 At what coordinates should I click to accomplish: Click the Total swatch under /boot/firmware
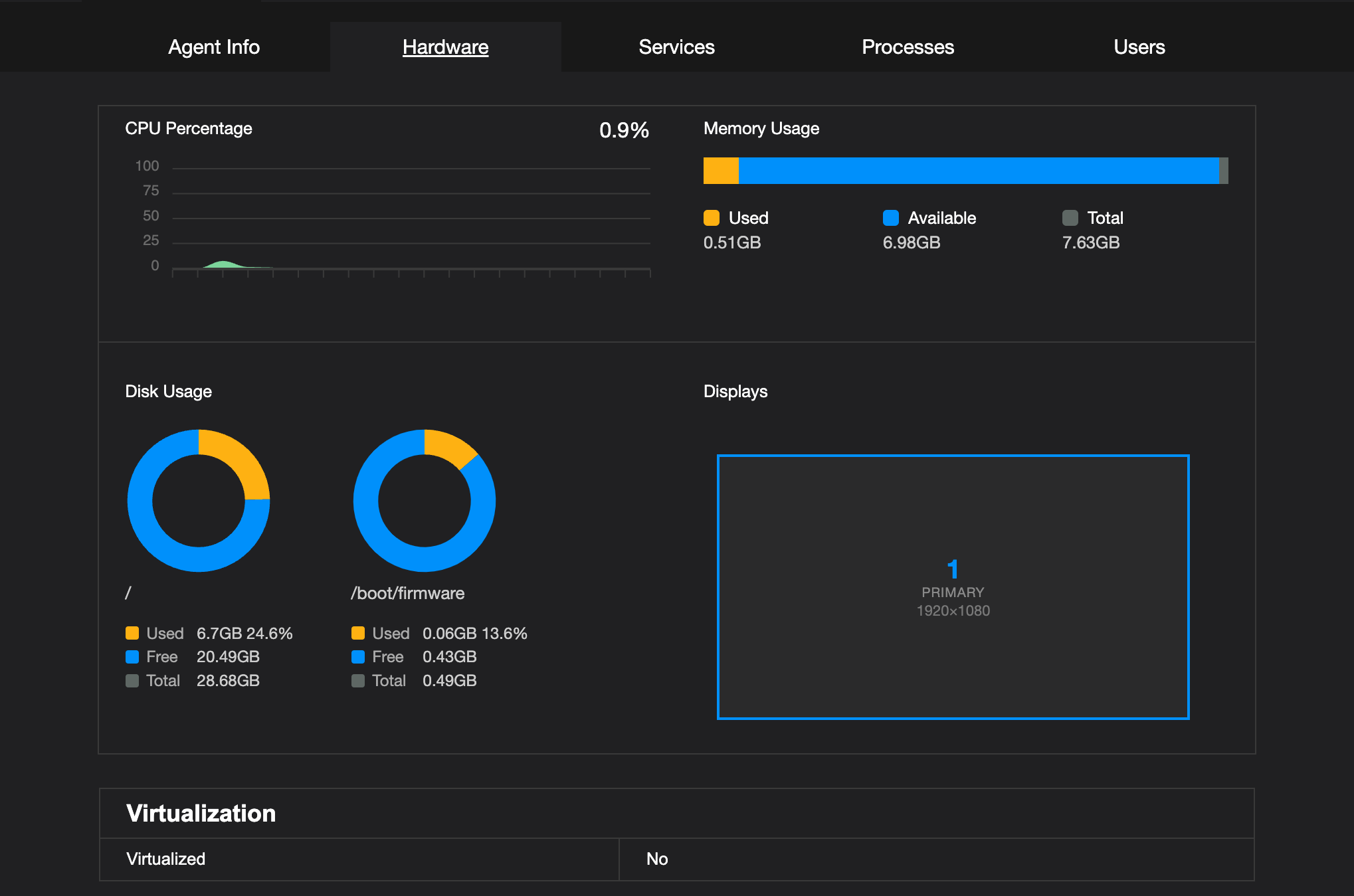pyautogui.click(x=358, y=681)
